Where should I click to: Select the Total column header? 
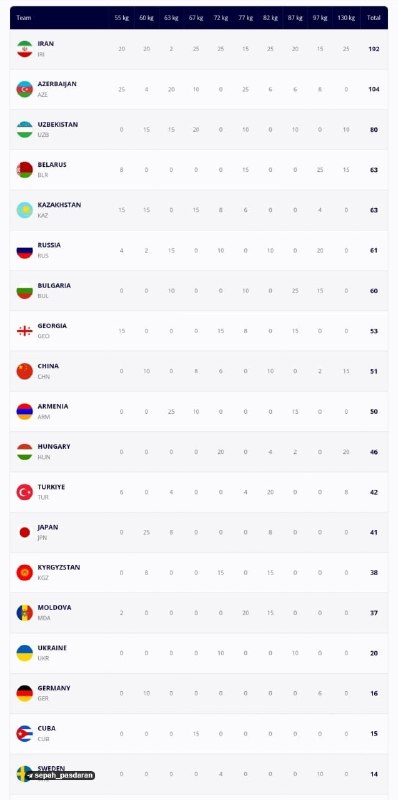[374, 18]
